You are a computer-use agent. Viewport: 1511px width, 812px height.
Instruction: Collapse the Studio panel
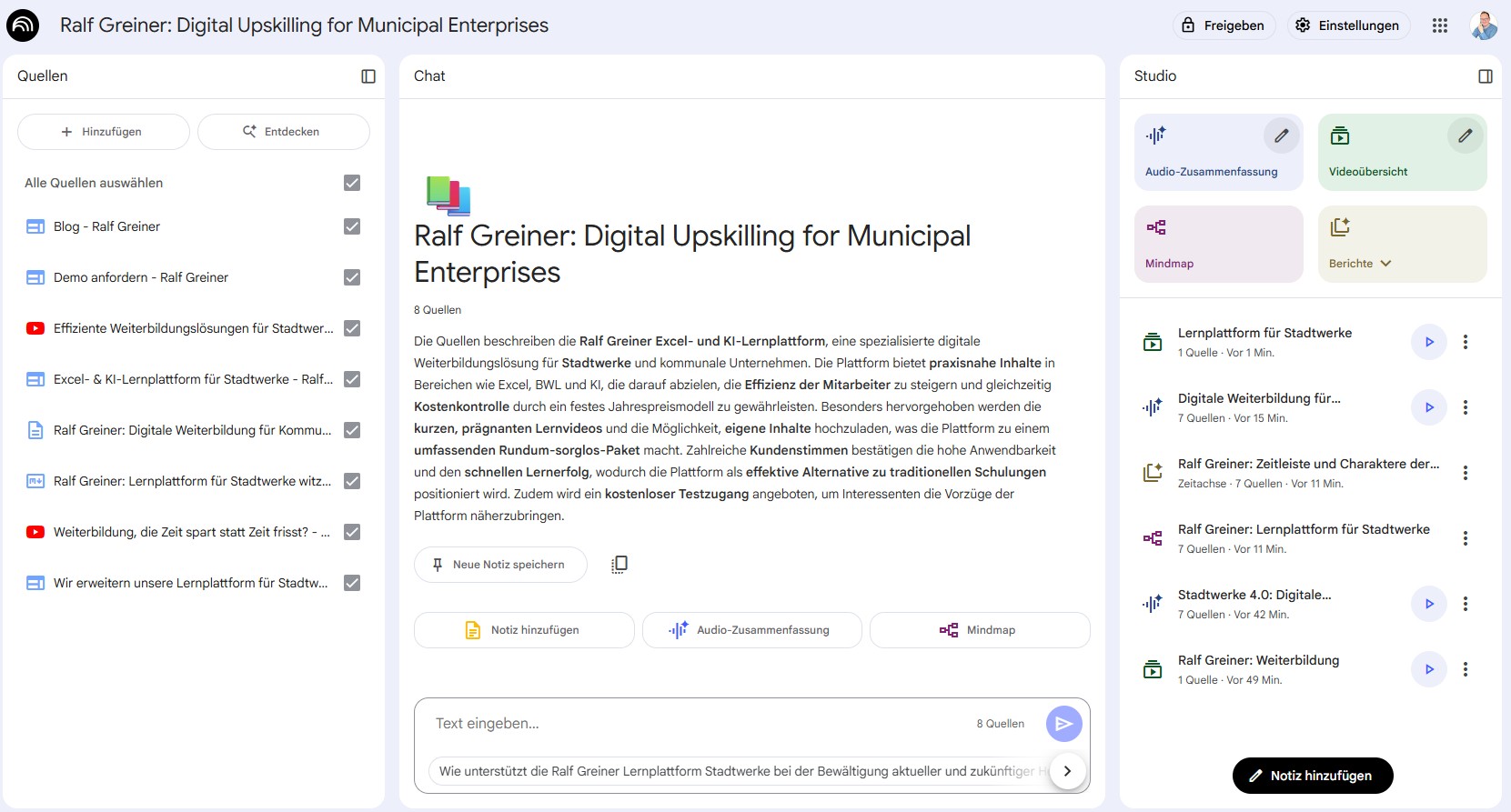[x=1486, y=76]
